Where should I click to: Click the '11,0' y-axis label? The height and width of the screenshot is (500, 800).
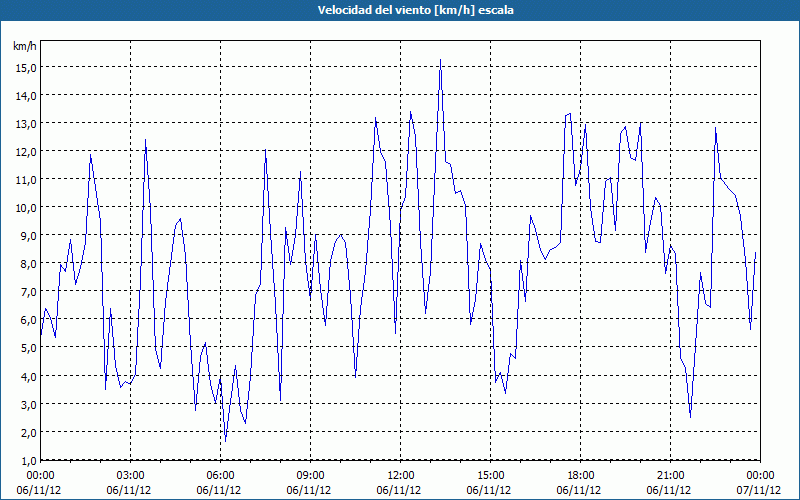click(x=25, y=179)
